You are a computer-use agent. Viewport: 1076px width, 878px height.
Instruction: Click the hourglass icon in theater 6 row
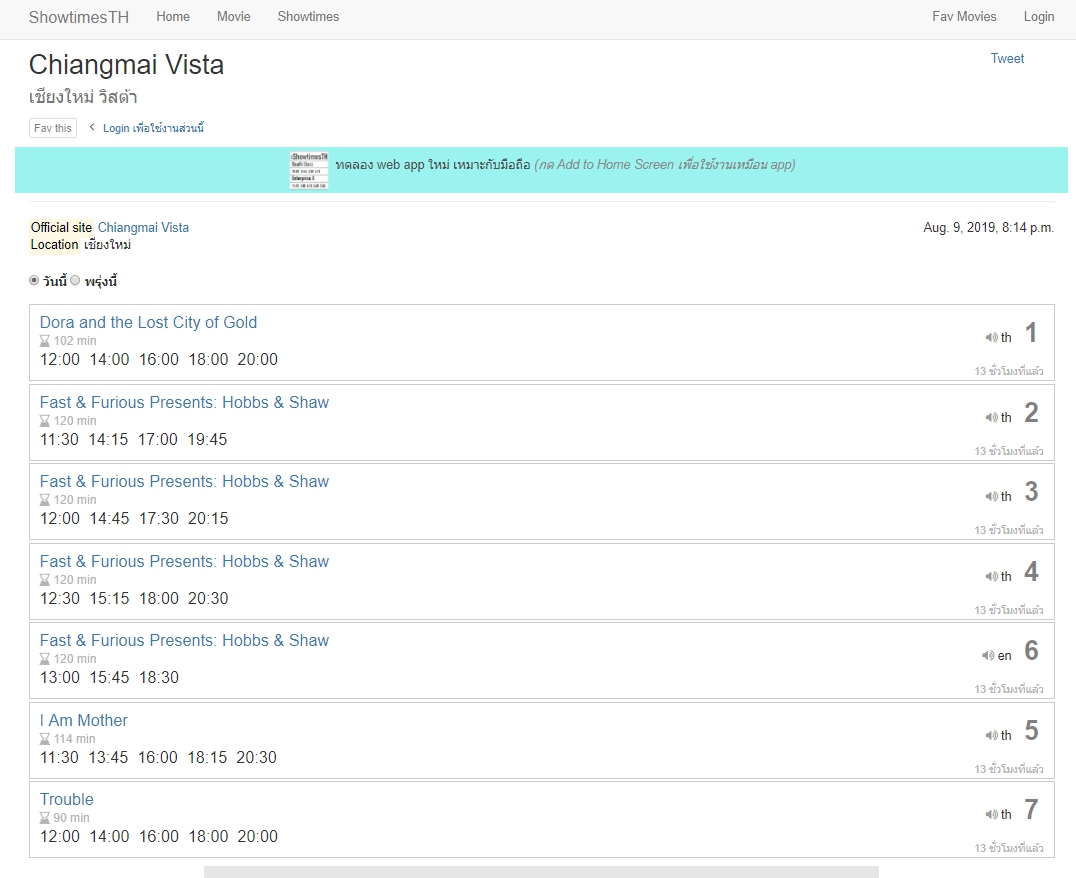click(45, 659)
